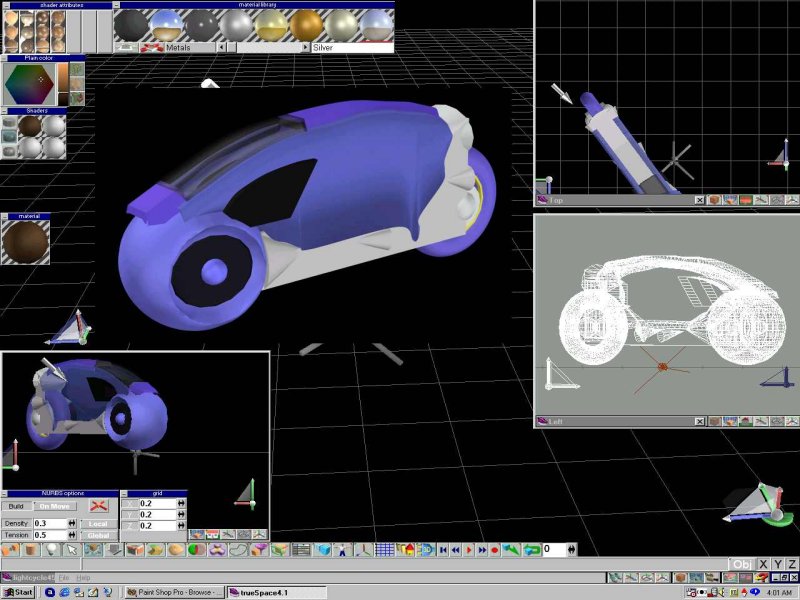Toggle the X grid axis button
Viewport: 800px width, 600px height.
pos(130,503)
